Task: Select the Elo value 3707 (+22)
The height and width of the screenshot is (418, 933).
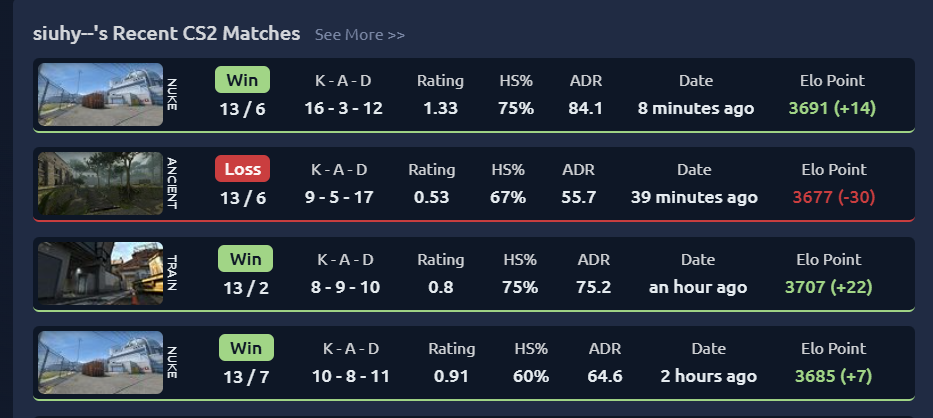Action: coord(828,287)
